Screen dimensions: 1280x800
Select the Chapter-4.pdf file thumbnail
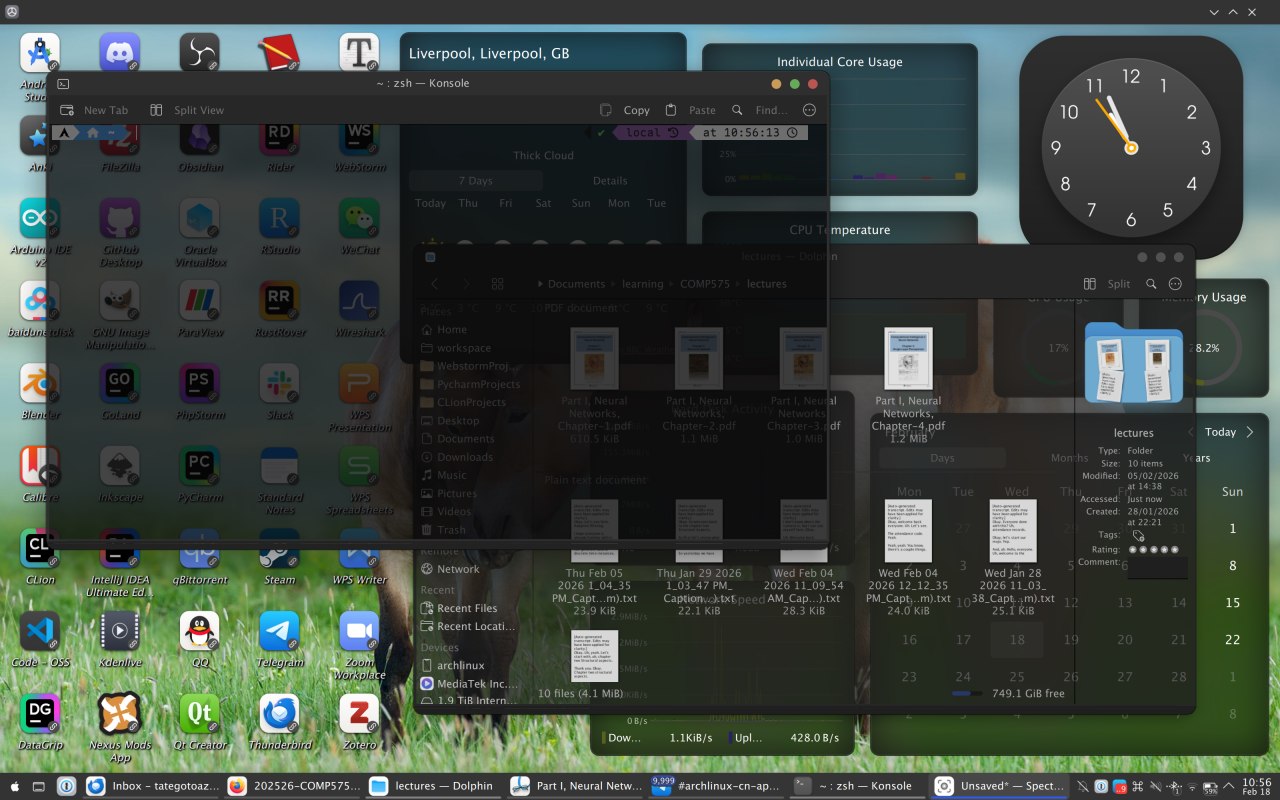(x=908, y=358)
